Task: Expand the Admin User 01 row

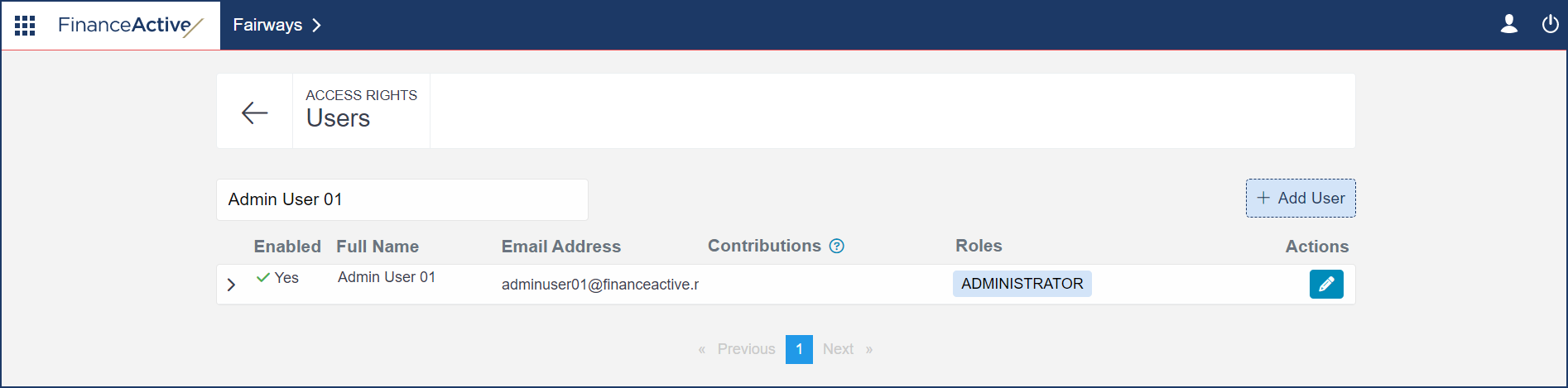Action: [231, 285]
